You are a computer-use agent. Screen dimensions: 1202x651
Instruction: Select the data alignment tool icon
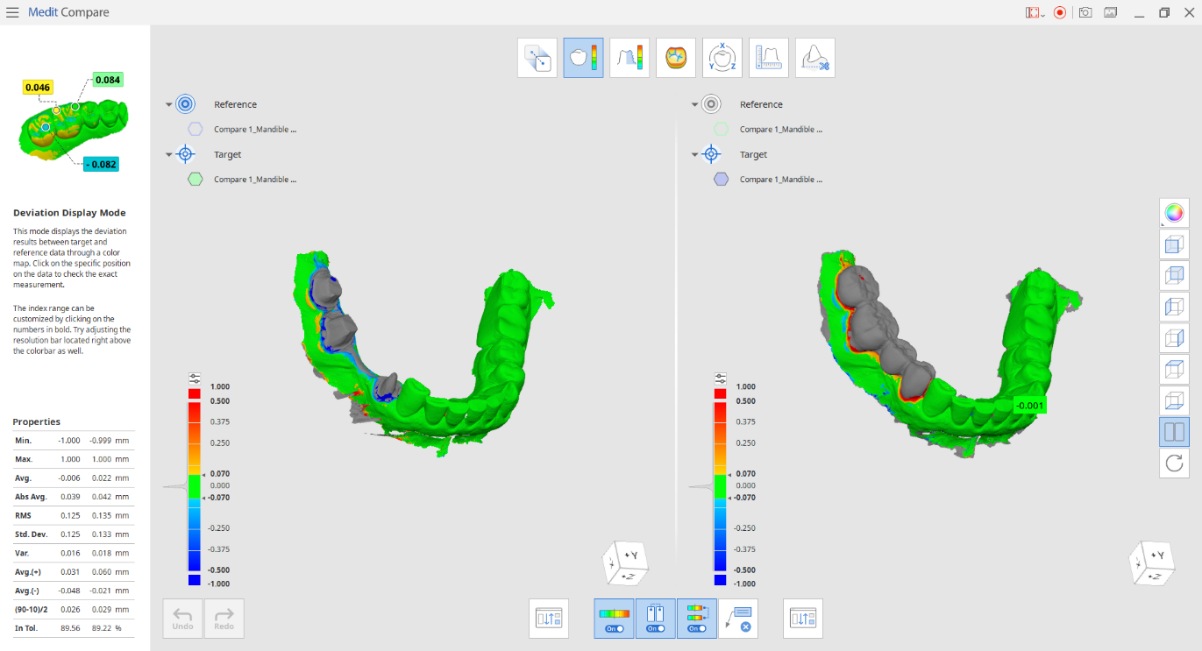pos(537,58)
